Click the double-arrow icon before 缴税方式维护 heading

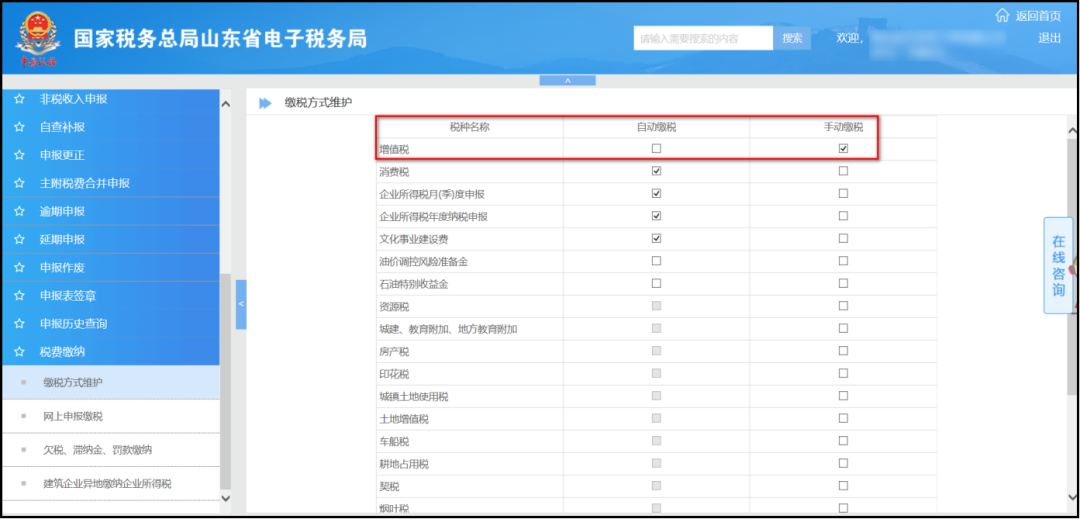tap(265, 103)
